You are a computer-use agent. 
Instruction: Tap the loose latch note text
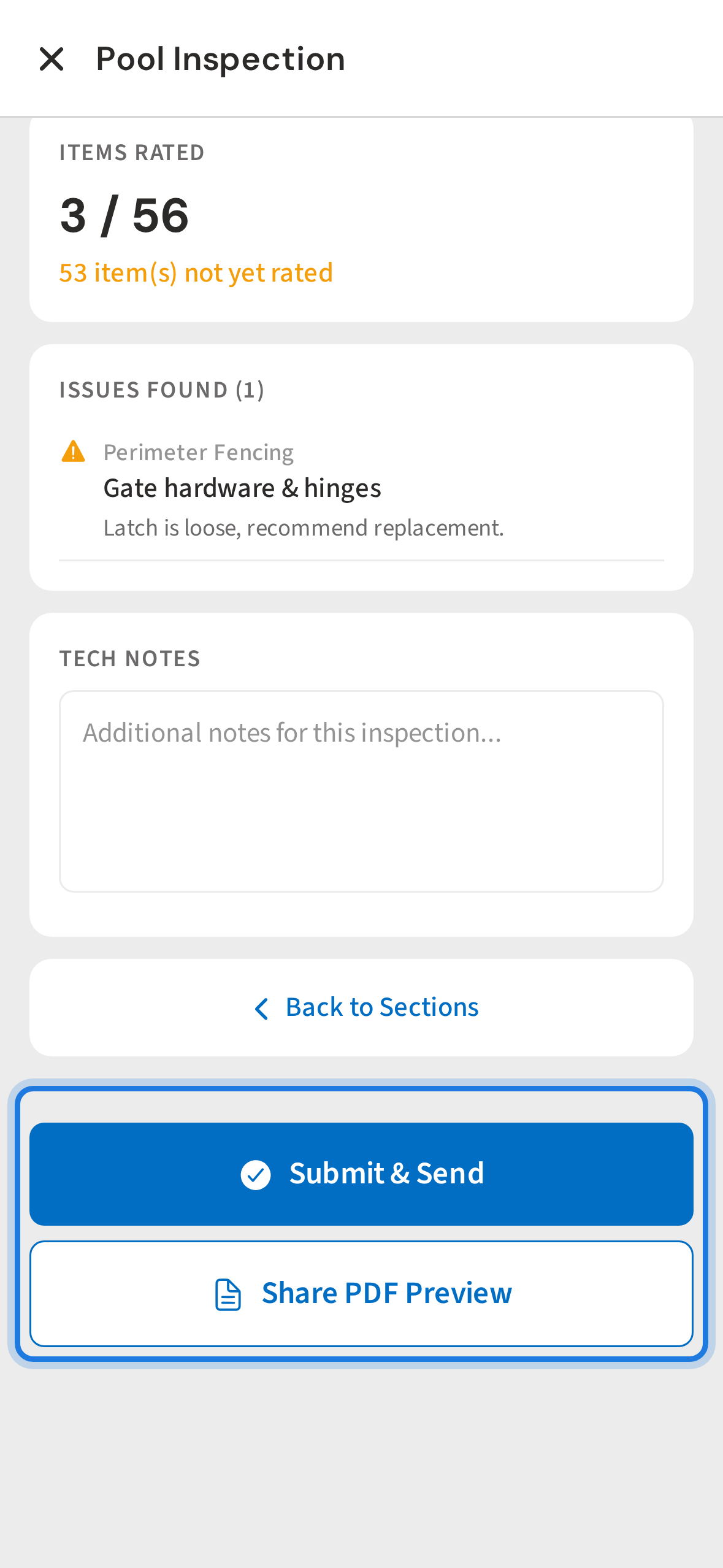pos(304,528)
